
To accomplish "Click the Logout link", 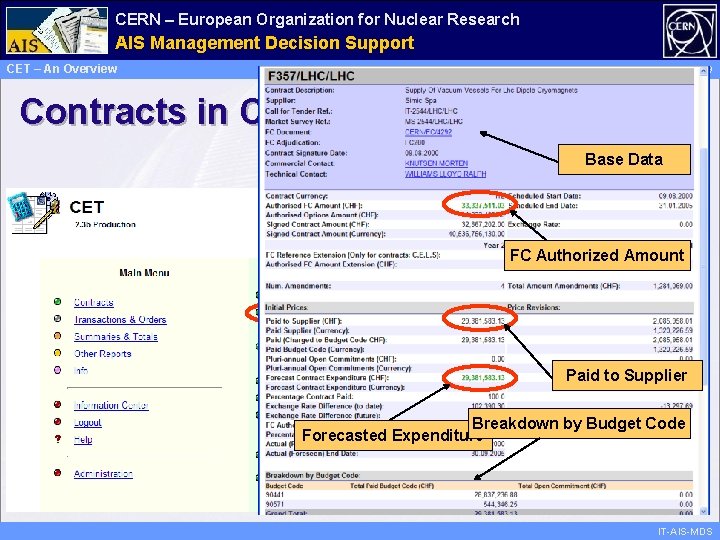I will [88, 422].
